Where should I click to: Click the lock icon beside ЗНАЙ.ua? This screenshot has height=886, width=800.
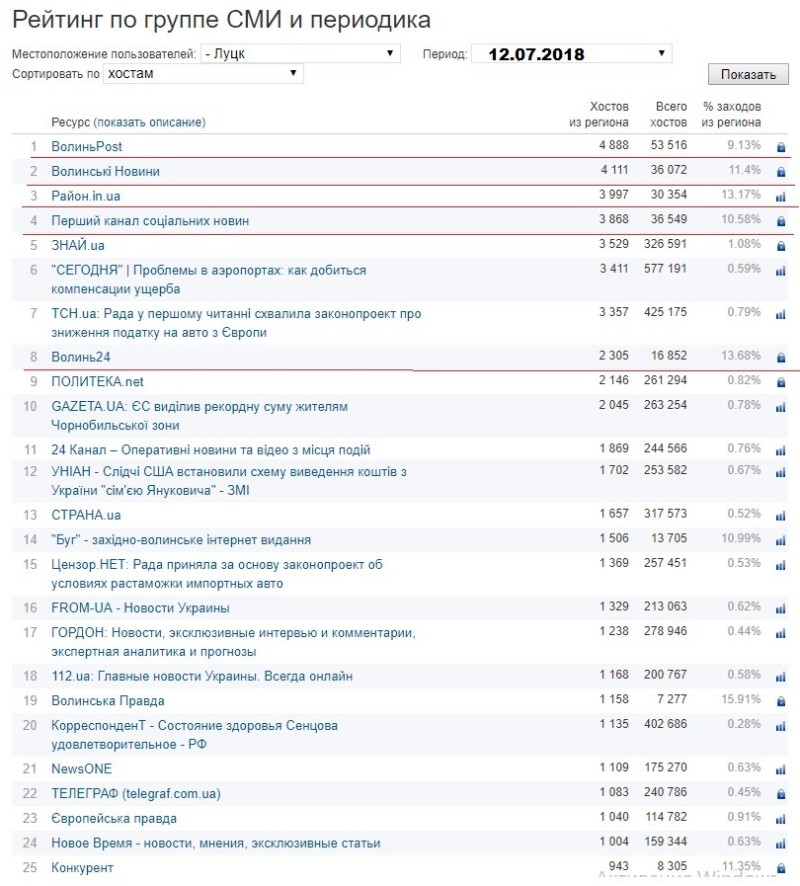(x=781, y=246)
